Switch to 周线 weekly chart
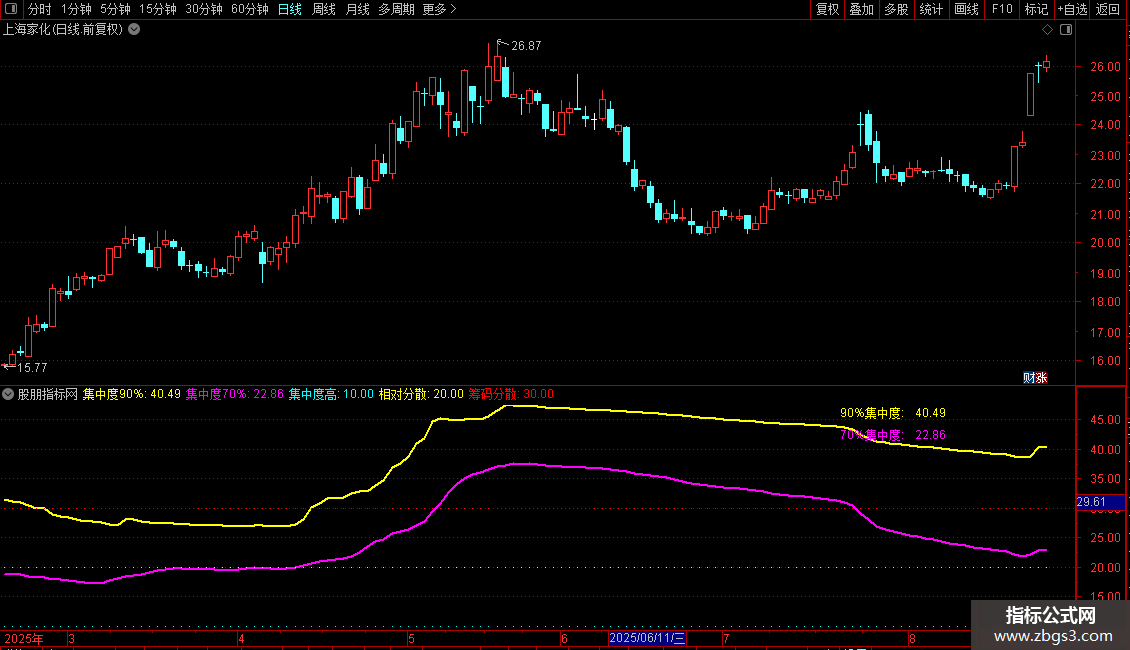 point(324,9)
